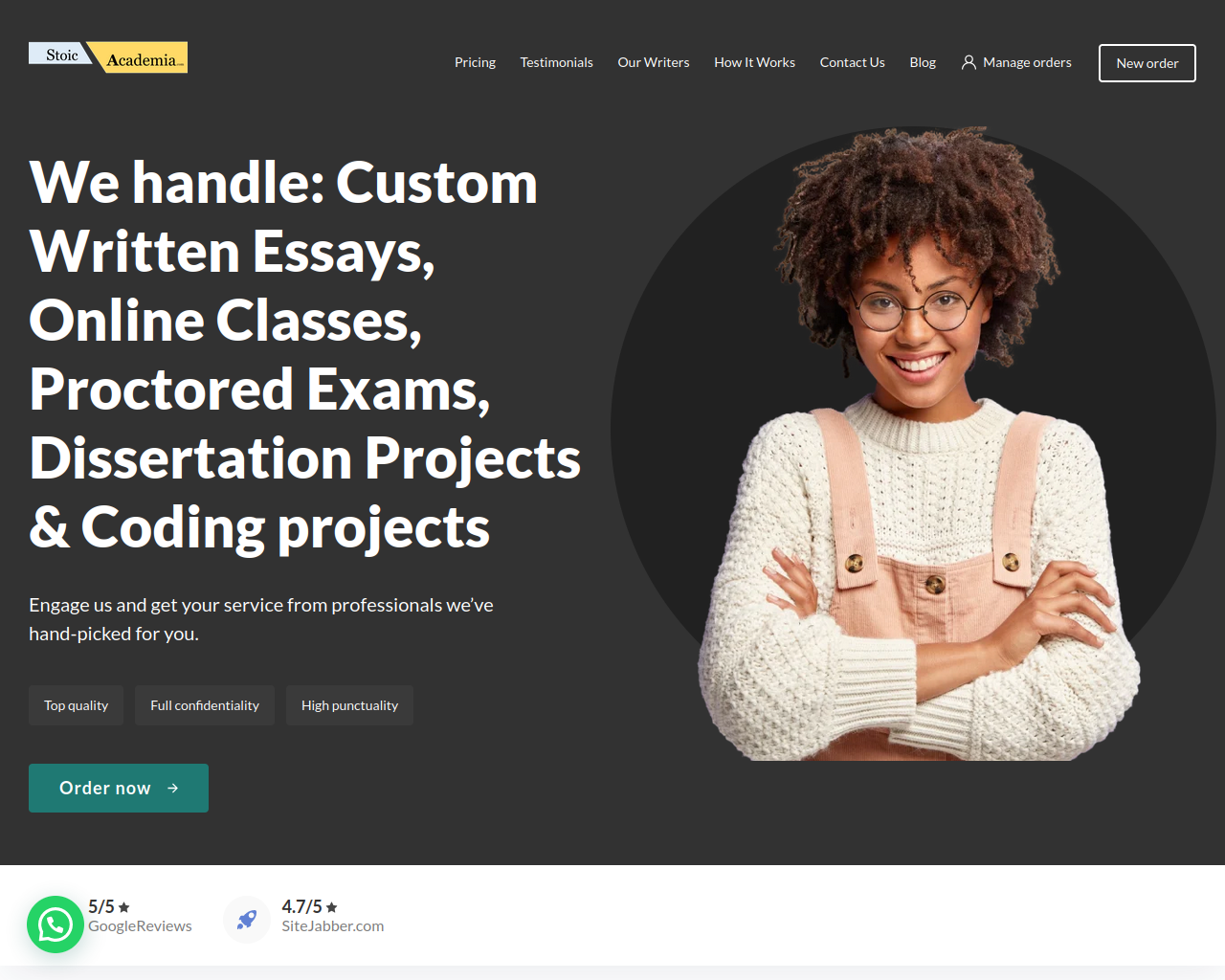Open GoogleReviews rating text

point(140,925)
